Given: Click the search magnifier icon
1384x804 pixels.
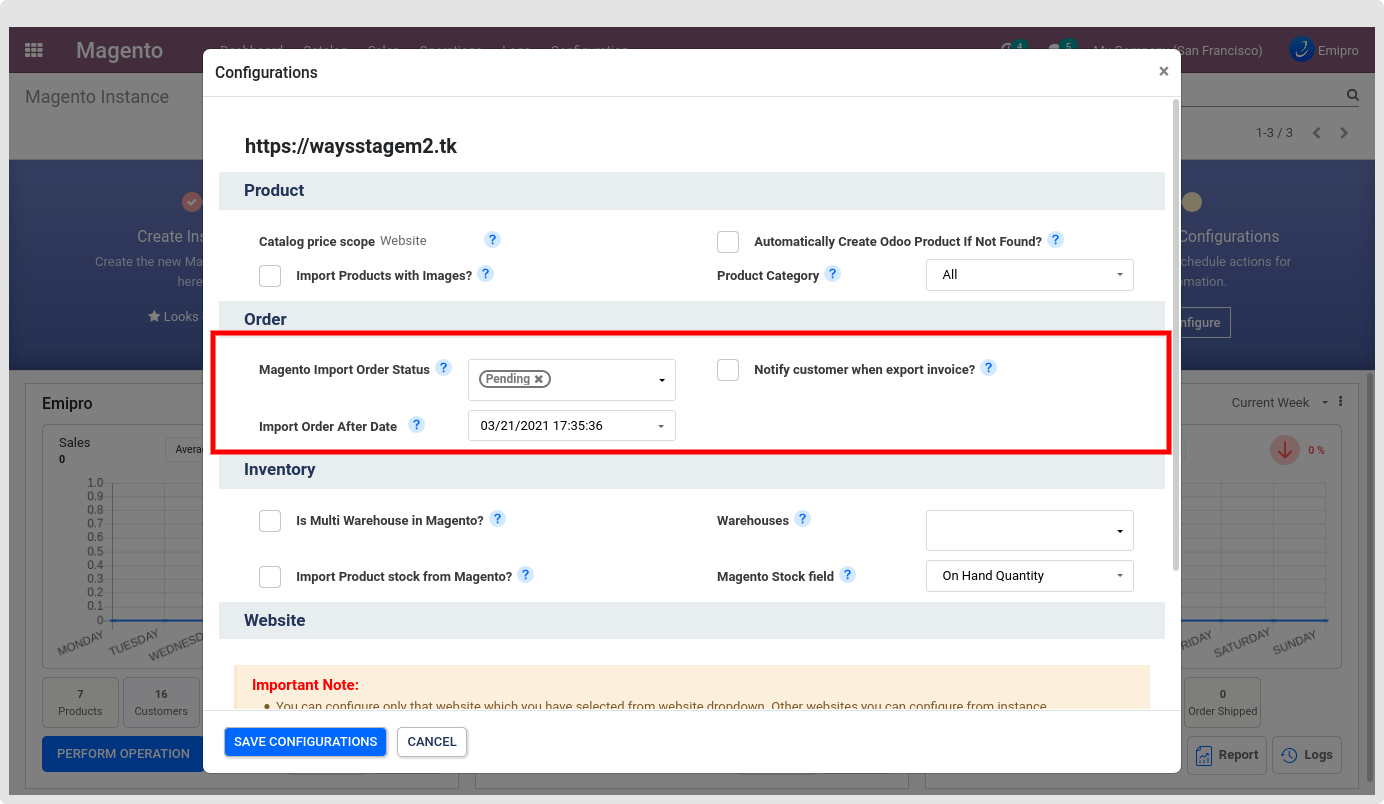Looking at the screenshot, I should pyautogui.click(x=1353, y=96).
